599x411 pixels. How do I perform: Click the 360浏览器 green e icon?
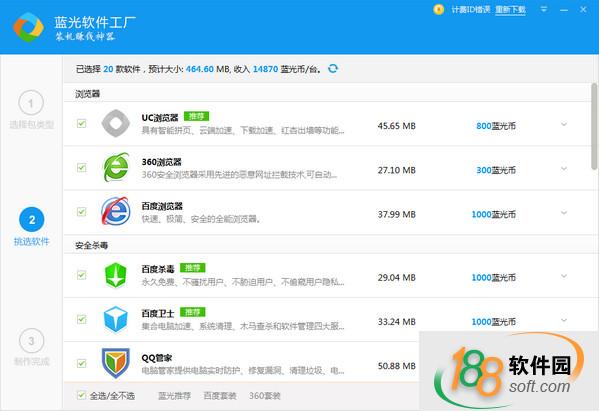(x=116, y=167)
